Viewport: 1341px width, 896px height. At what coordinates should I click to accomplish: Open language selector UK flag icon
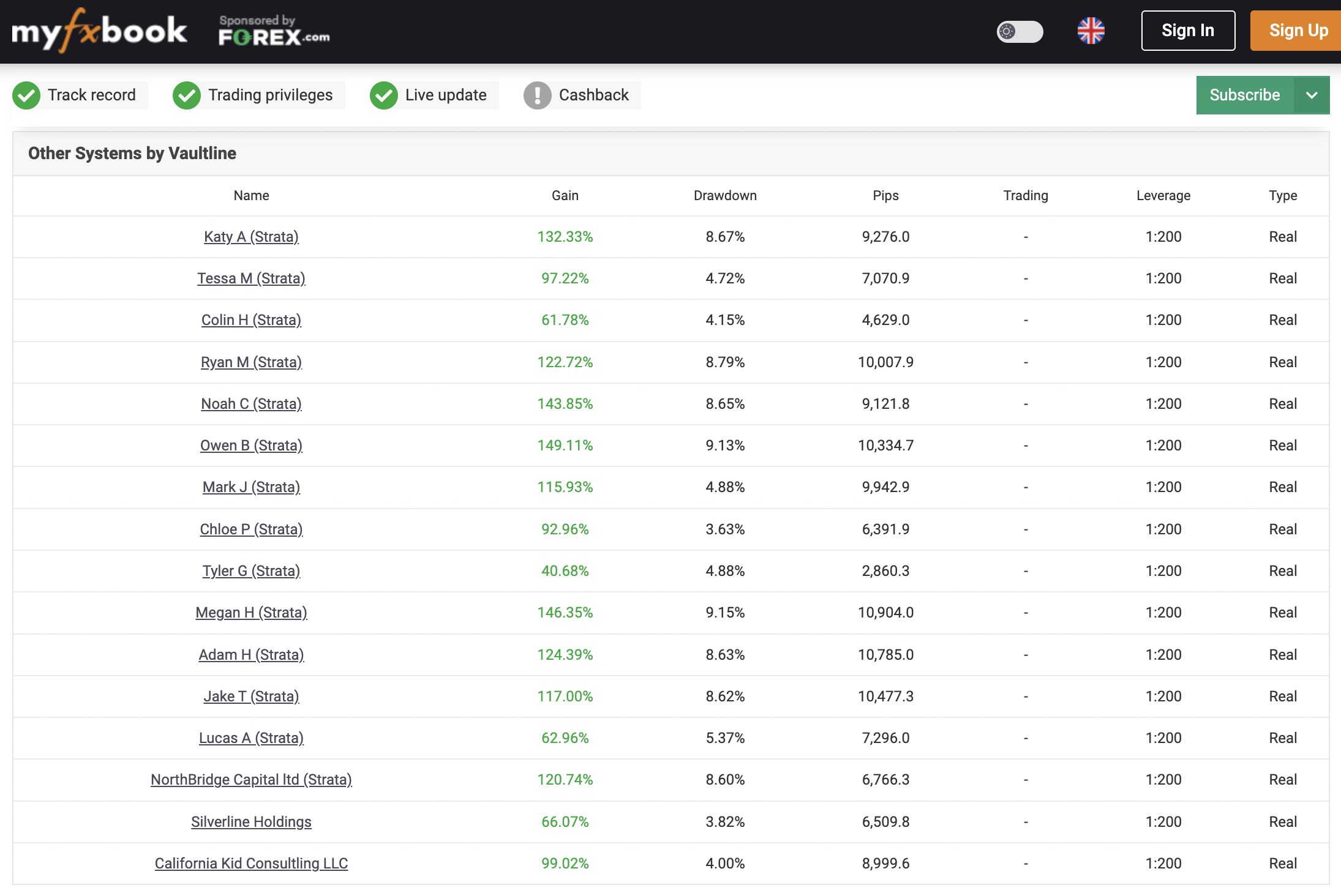point(1091,31)
